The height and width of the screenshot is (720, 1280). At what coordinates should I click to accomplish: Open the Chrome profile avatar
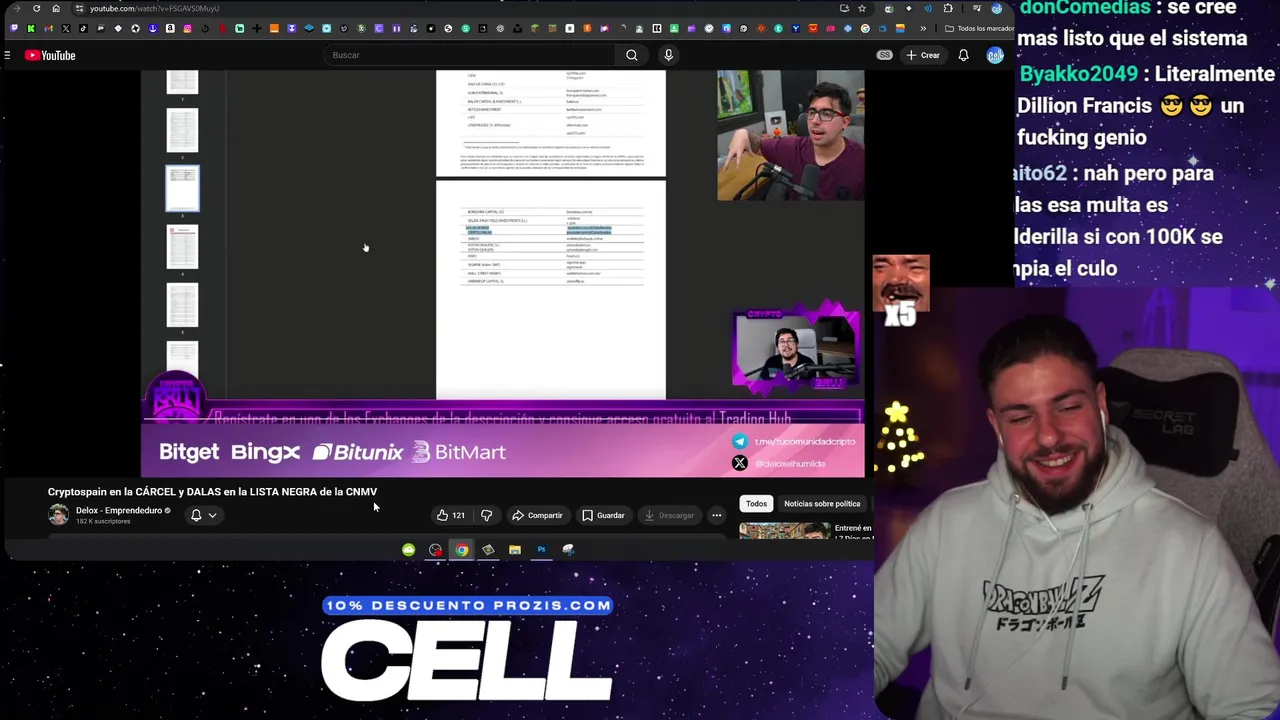[996, 8]
